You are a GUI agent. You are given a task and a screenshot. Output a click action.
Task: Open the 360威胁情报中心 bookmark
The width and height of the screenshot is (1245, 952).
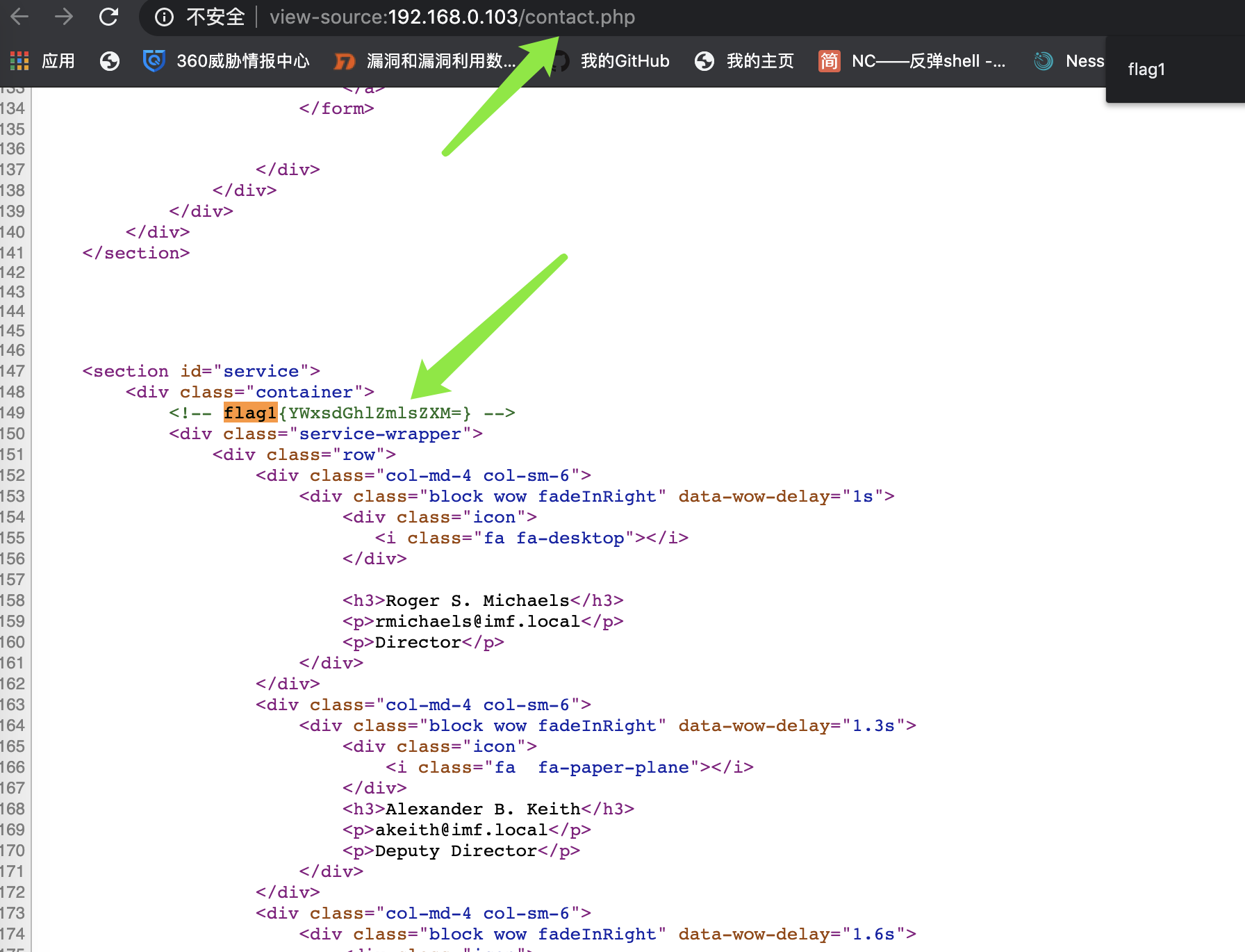pos(226,61)
